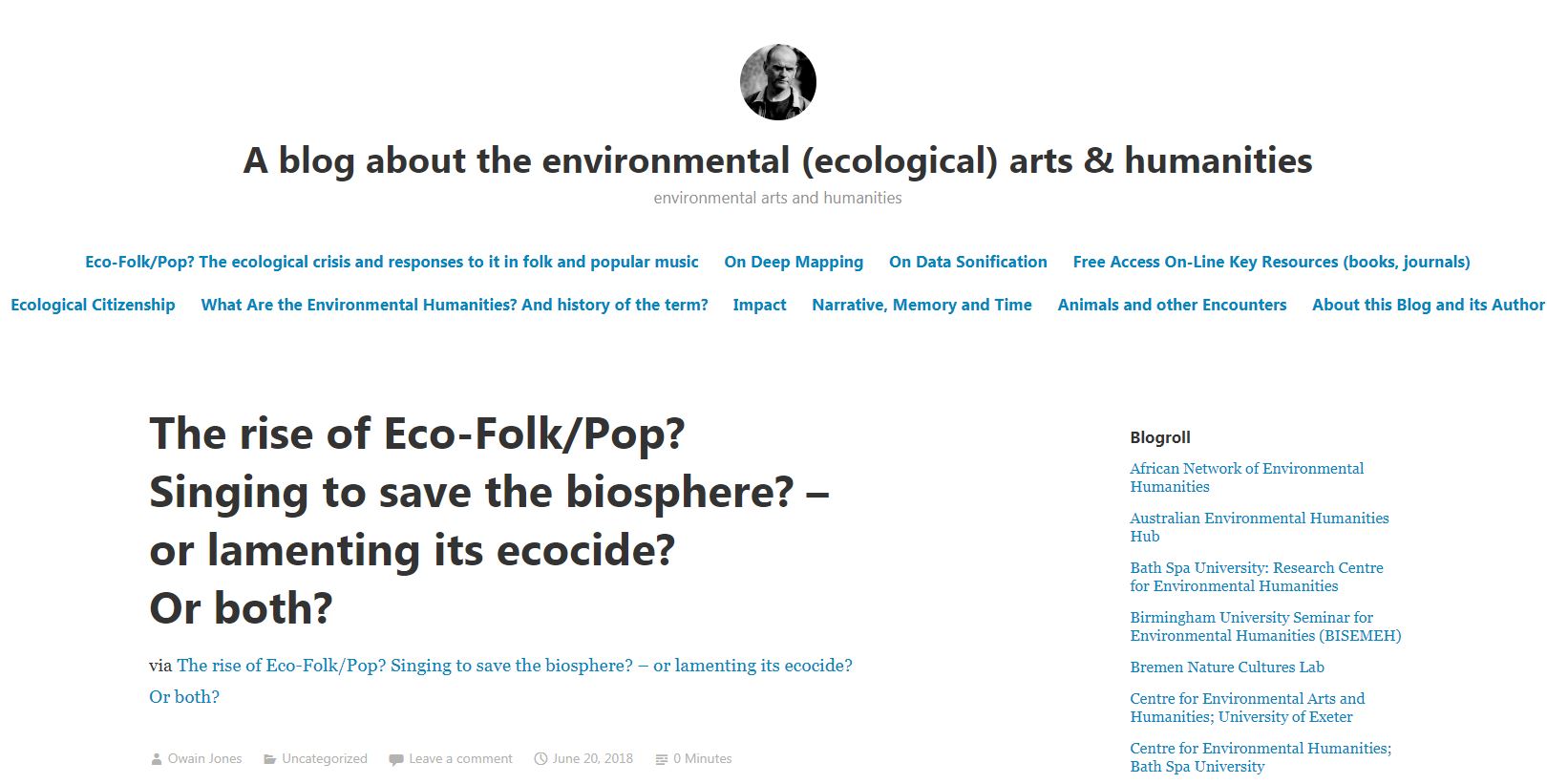
Task: Go to On Deep Mapping page
Action: 794,262
